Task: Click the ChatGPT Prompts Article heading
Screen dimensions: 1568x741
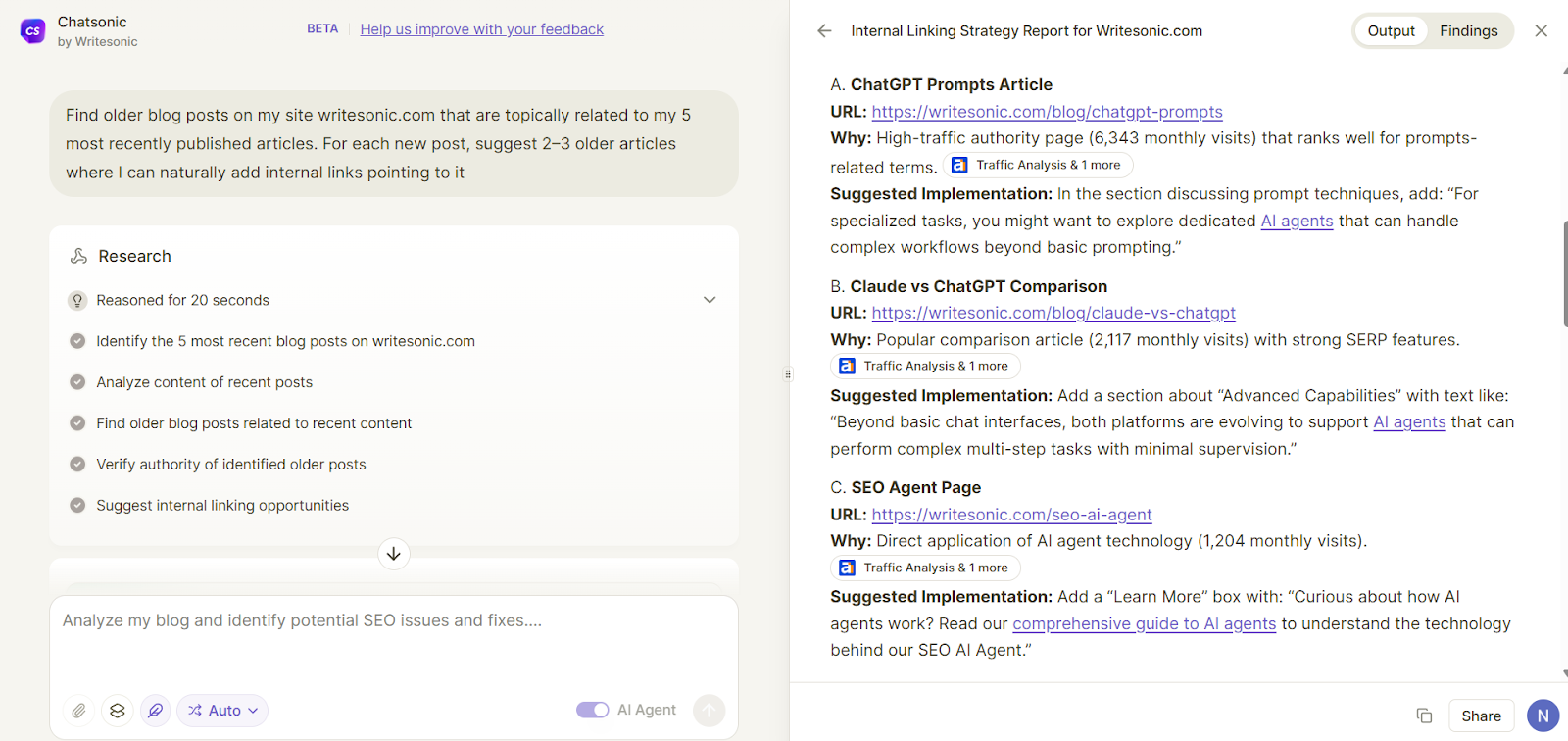Action: 951,85
